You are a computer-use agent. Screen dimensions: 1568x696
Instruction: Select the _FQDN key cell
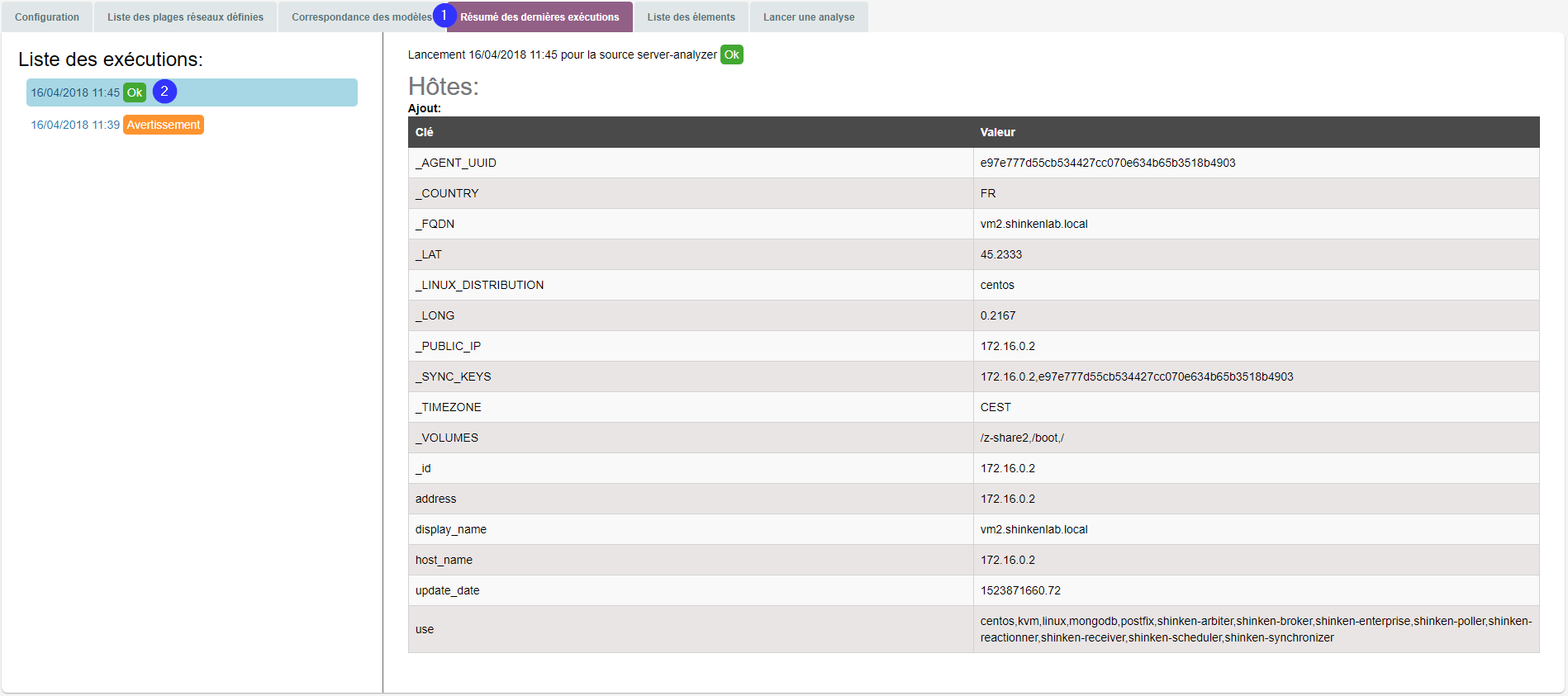[x=691, y=224]
